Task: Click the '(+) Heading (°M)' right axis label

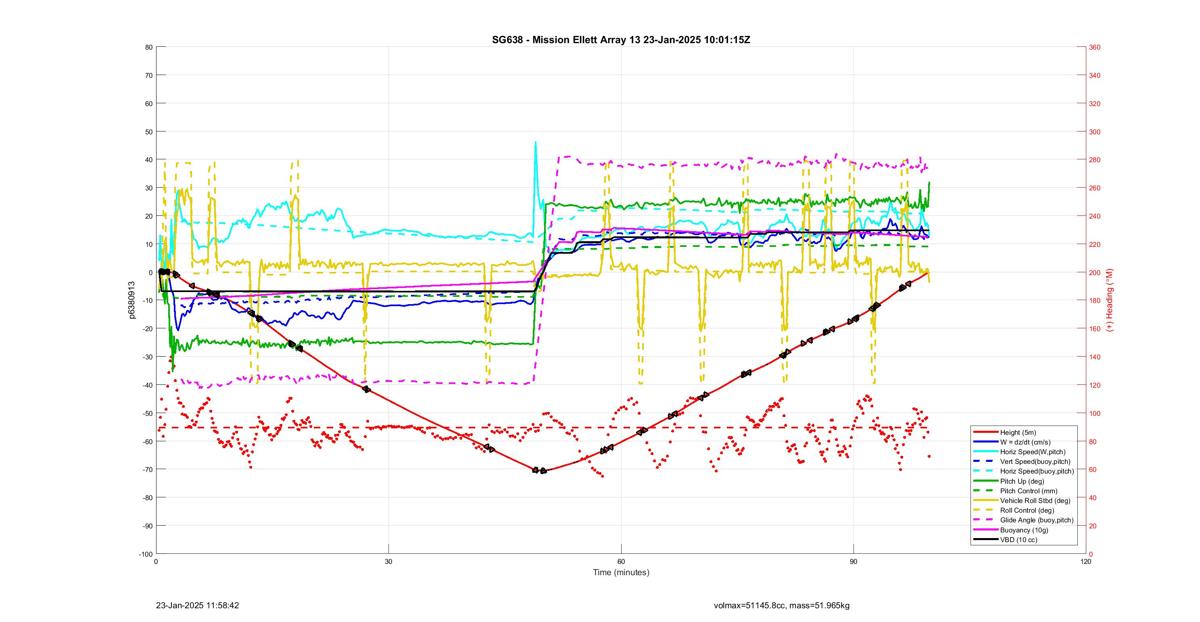Action: (x=1110, y=300)
